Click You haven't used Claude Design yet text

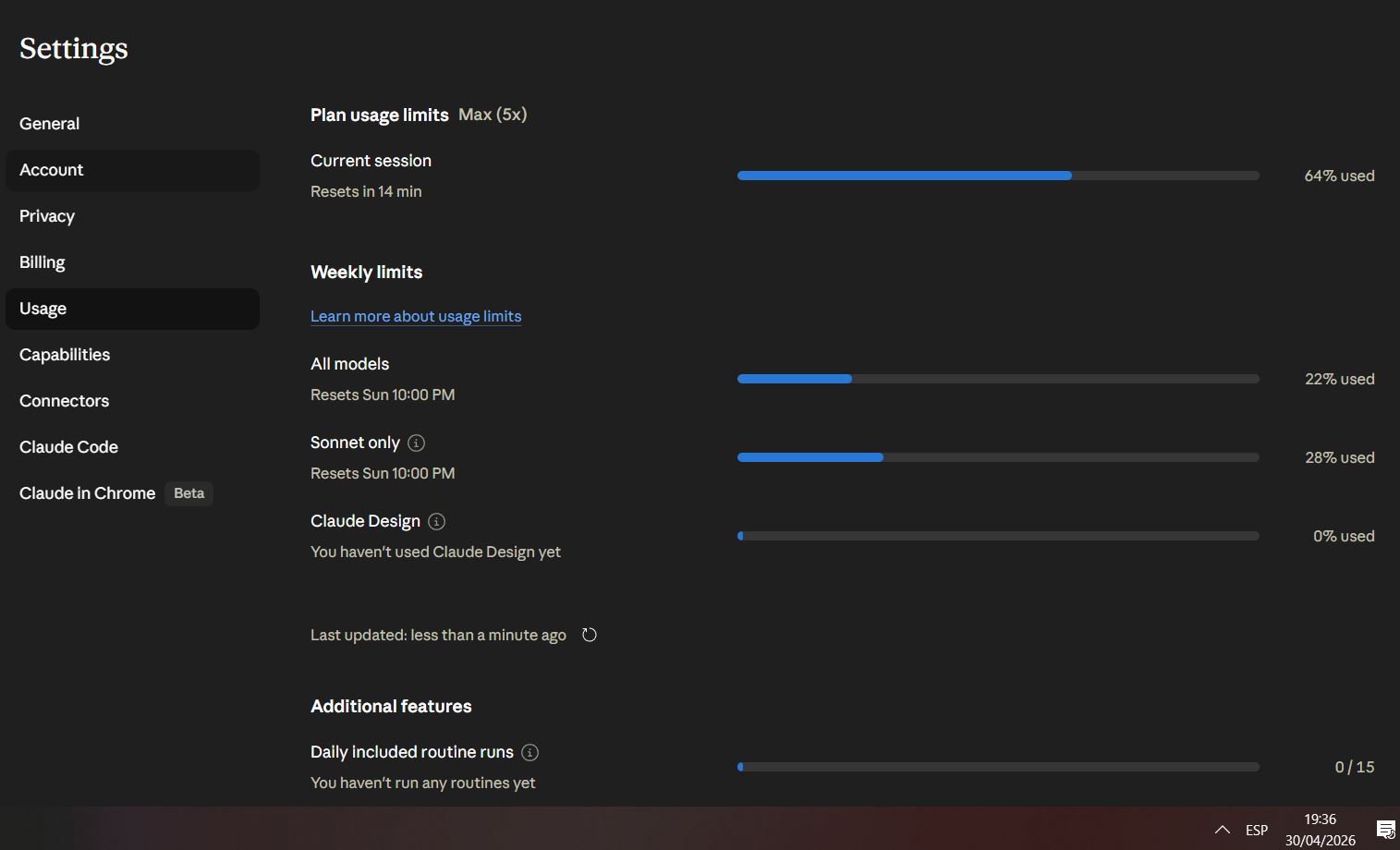pos(435,552)
